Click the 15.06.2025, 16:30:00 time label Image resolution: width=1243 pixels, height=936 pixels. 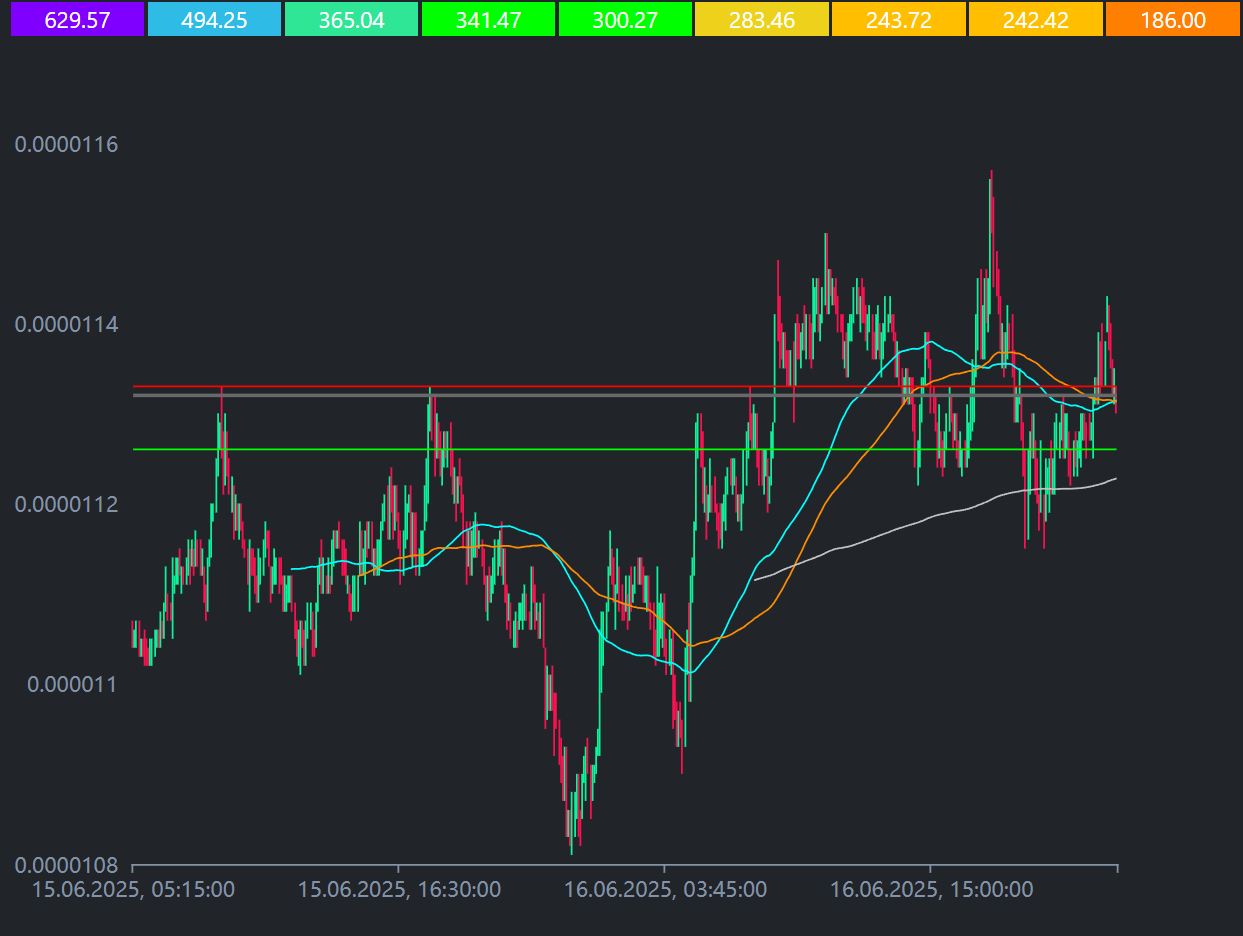[399, 889]
